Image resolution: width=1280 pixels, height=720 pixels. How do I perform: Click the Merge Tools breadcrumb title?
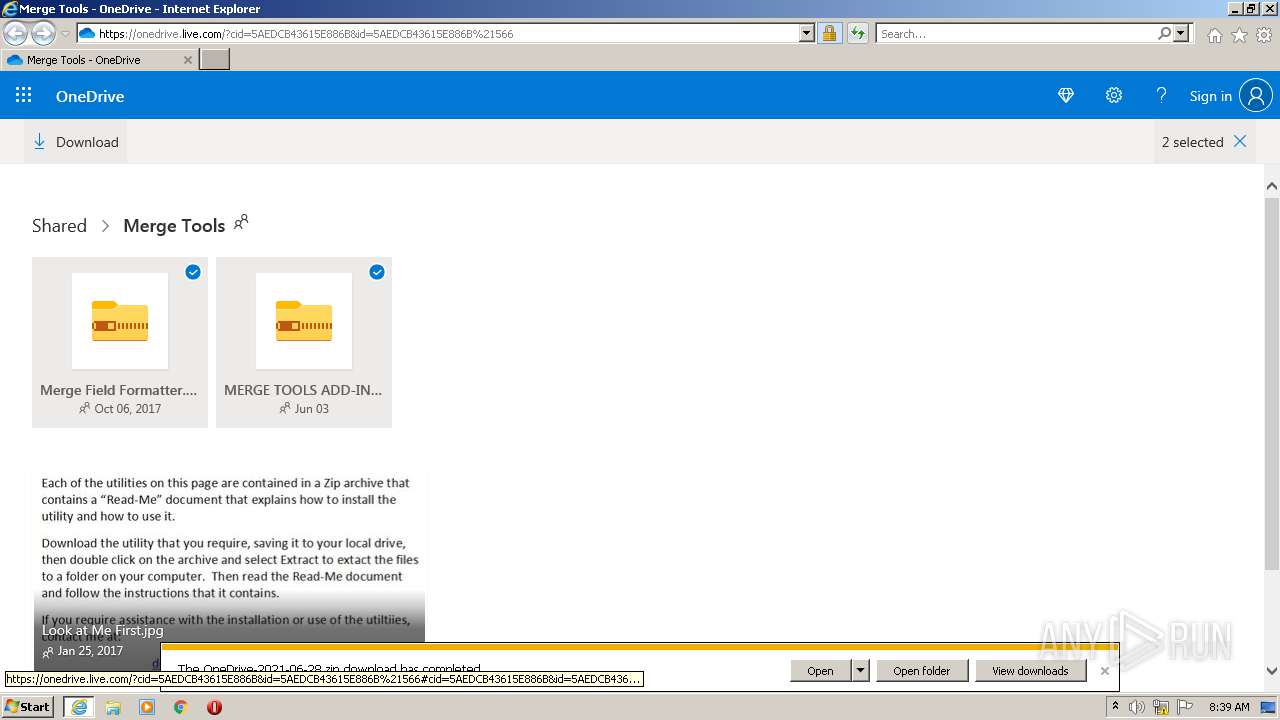pyautogui.click(x=174, y=225)
